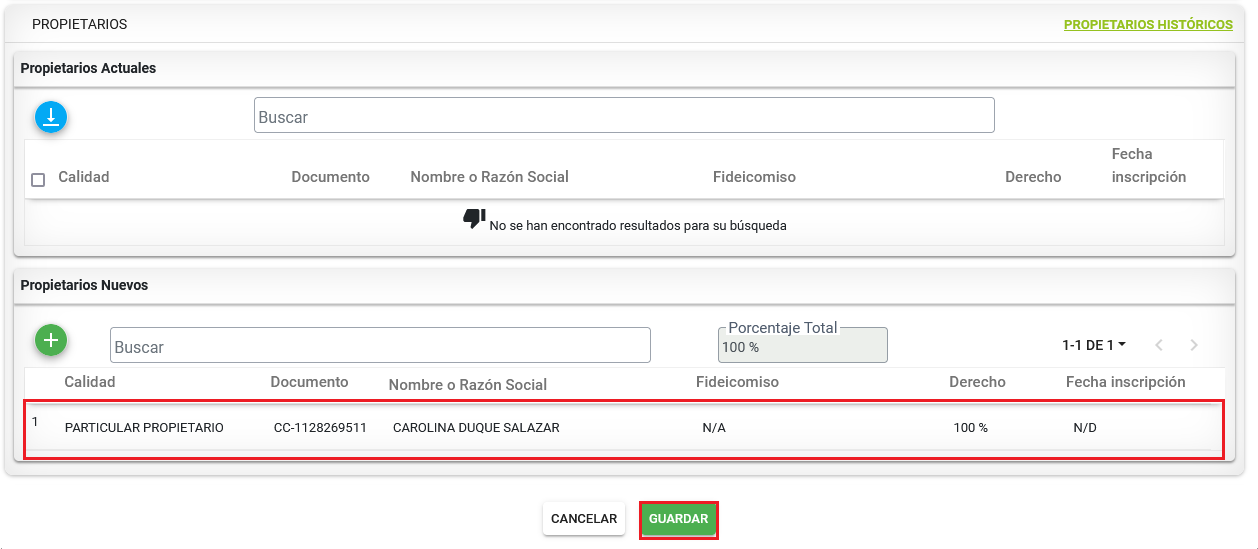Click the blue download icon

point(51,117)
